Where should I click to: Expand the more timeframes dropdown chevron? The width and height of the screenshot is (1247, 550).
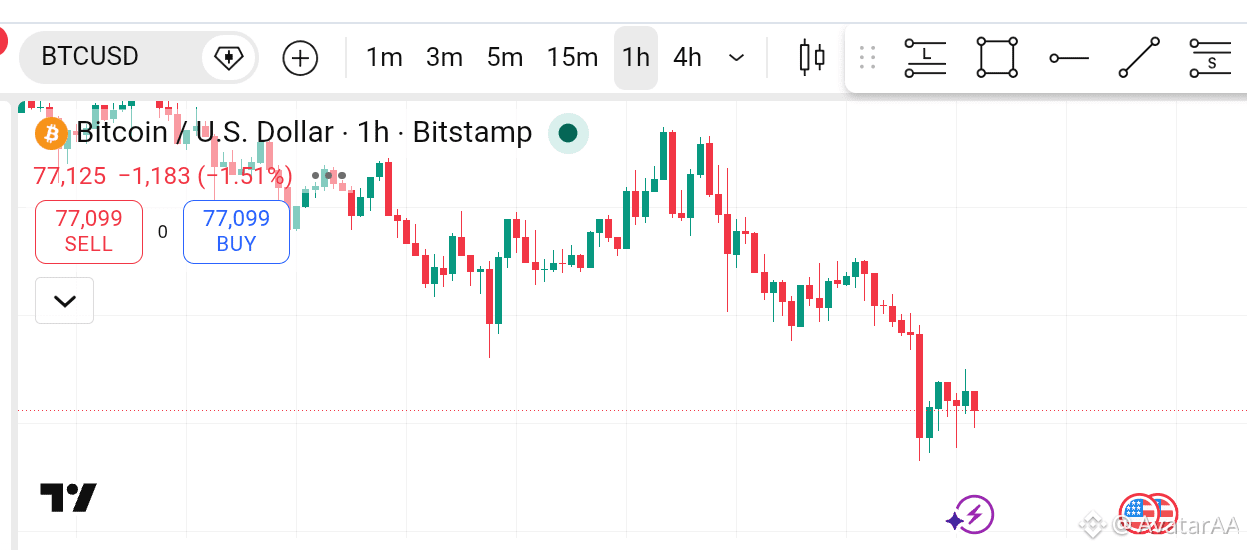point(737,58)
